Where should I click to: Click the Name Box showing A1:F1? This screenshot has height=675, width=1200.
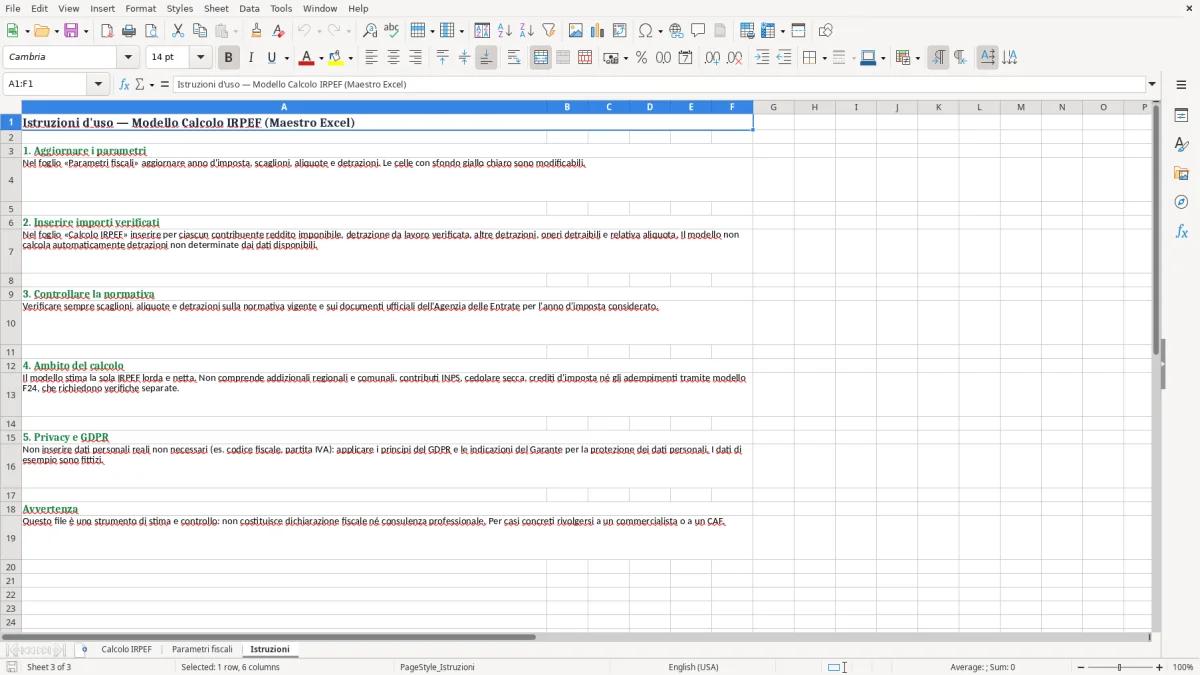pos(47,85)
